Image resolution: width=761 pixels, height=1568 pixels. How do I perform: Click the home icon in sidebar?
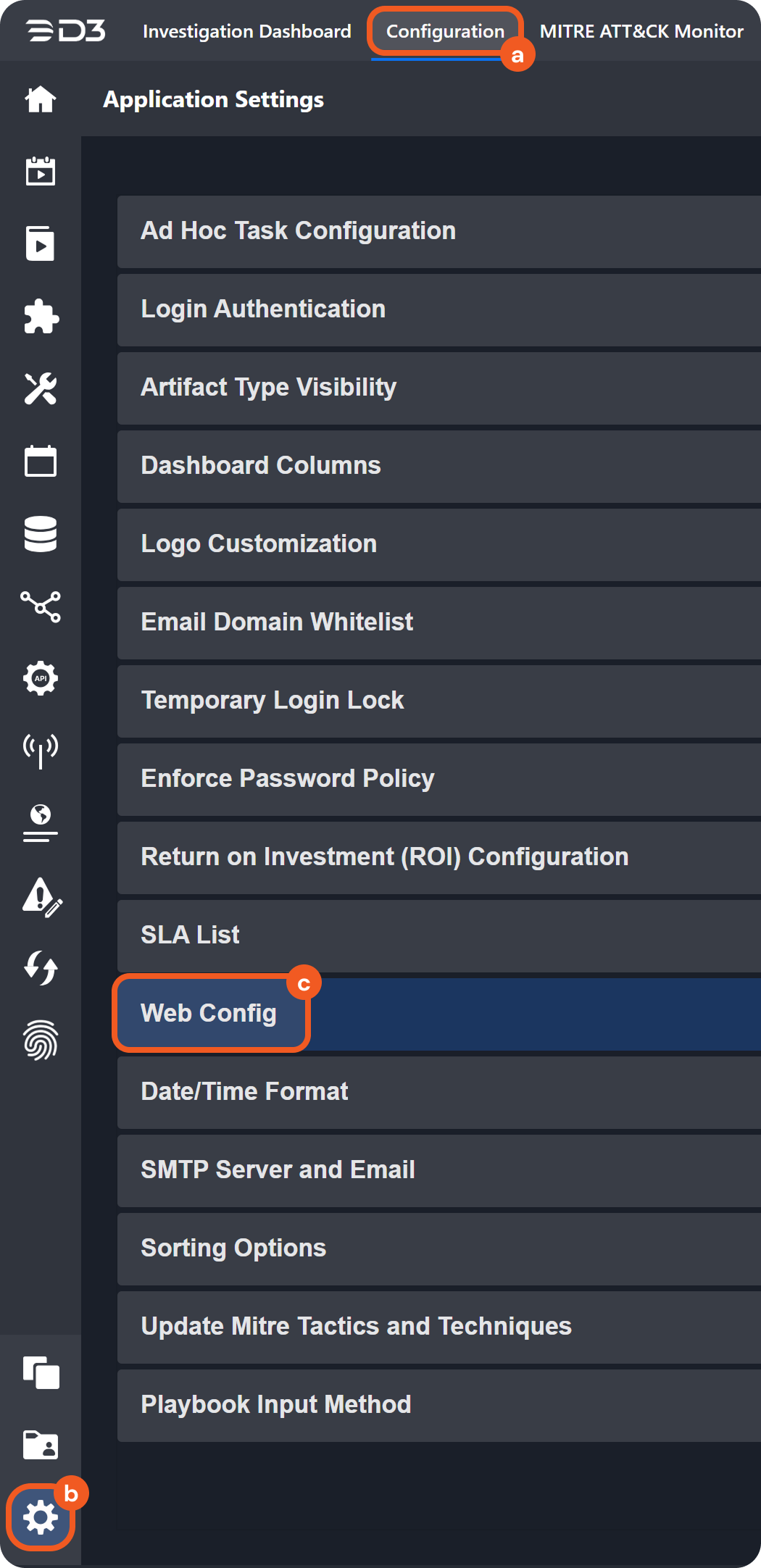pos(41,99)
